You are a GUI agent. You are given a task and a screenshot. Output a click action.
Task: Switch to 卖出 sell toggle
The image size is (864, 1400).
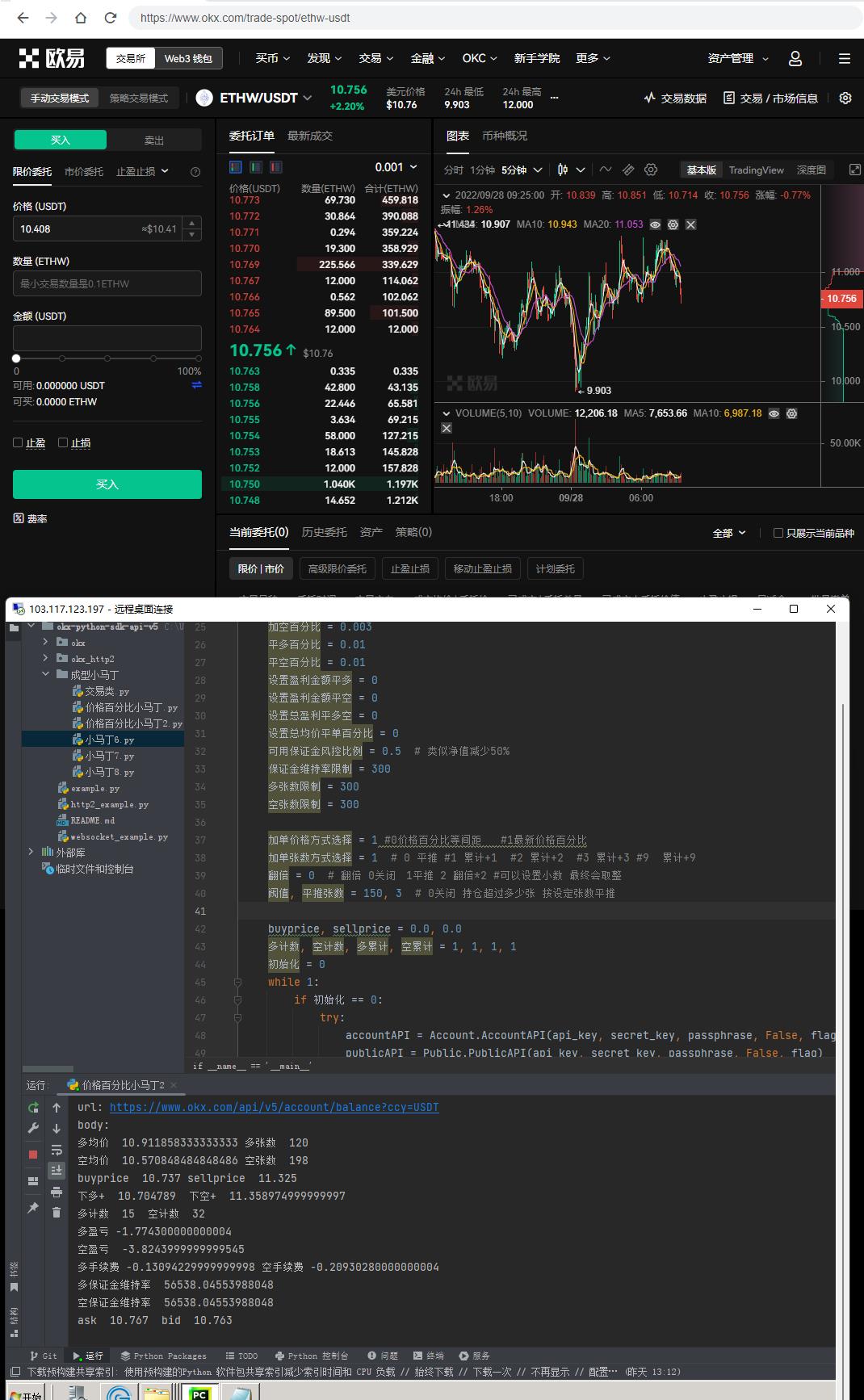154,140
